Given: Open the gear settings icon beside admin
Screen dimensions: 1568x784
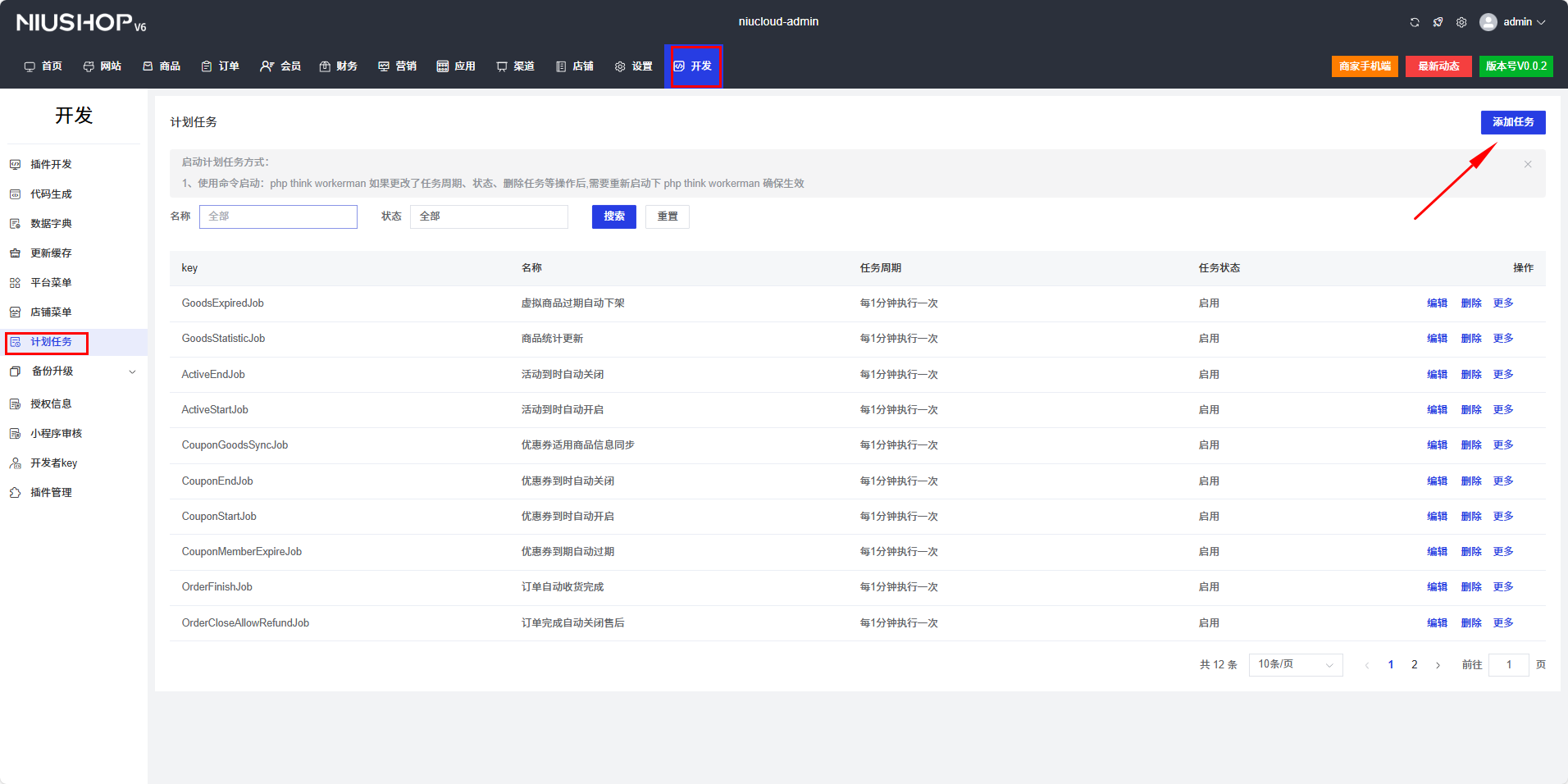Looking at the screenshot, I should coord(1461,22).
